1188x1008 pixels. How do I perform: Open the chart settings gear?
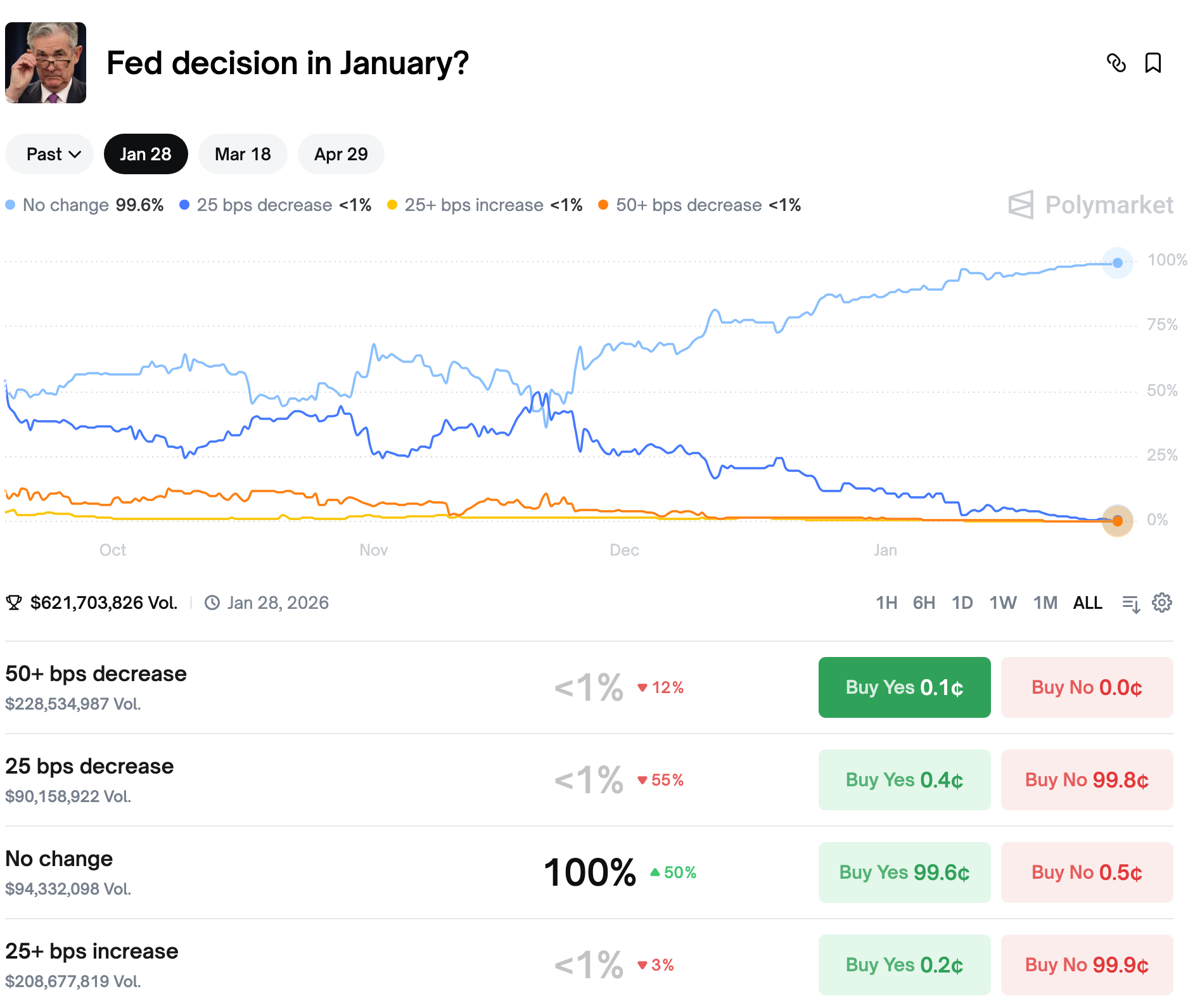[x=1162, y=603]
